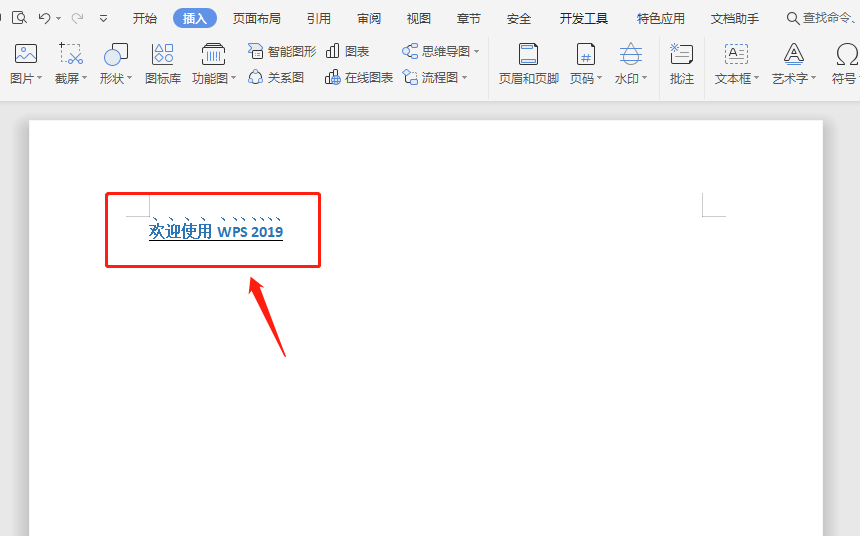The width and height of the screenshot is (860, 536).
Task: Open the 审阅 (Review) tab
Action: click(x=369, y=19)
